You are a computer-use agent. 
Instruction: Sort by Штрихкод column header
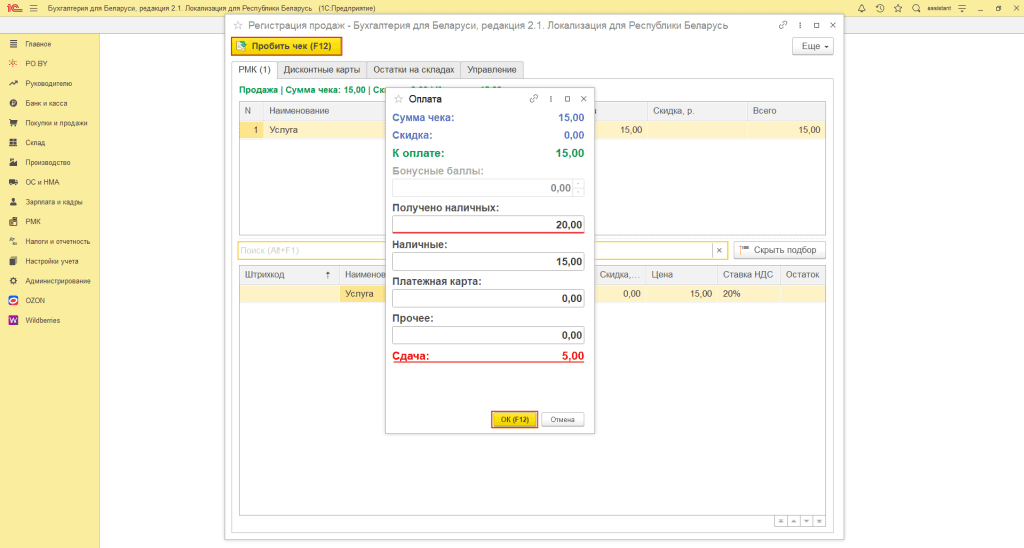click(289, 275)
